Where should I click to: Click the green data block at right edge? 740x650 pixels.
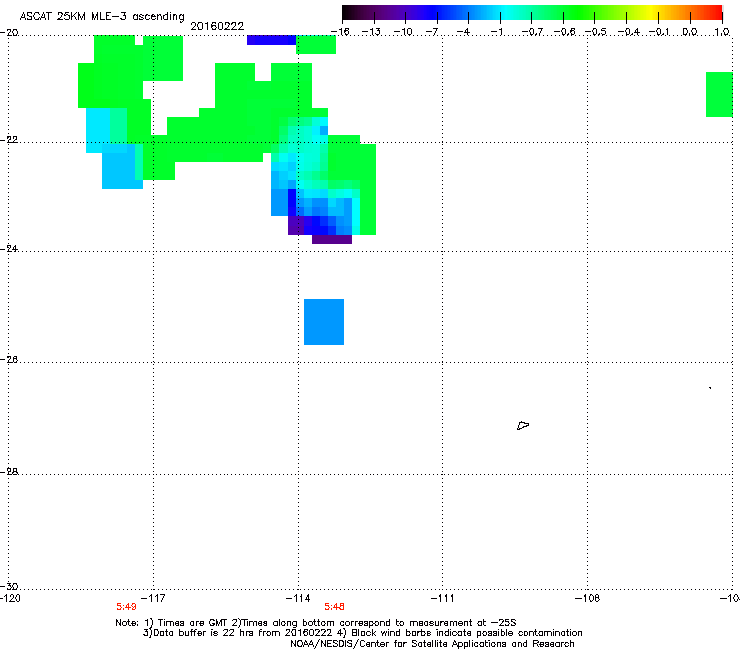(719, 94)
